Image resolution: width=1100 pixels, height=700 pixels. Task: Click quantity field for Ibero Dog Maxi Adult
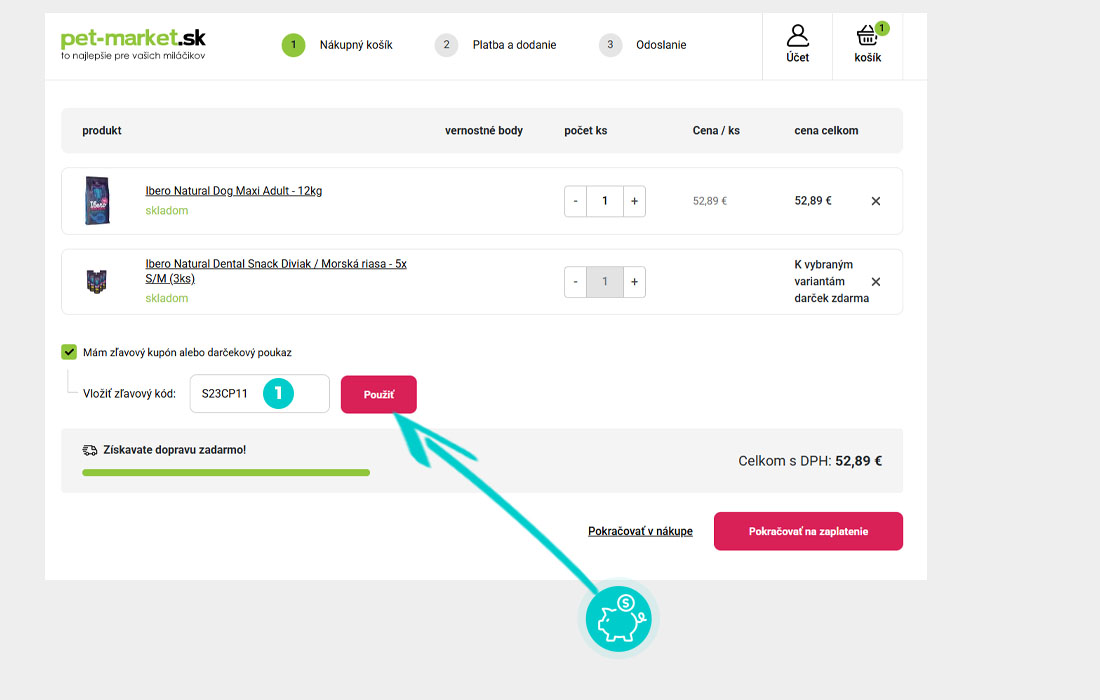(x=605, y=201)
